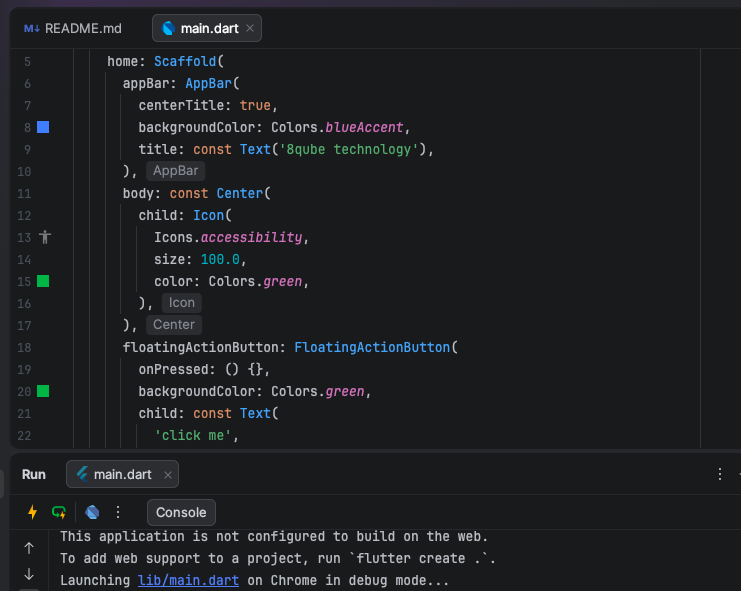Image resolution: width=741 pixels, height=591 pixels.
Task: Open Run panel options kebab menu
Action: point(720,474)
